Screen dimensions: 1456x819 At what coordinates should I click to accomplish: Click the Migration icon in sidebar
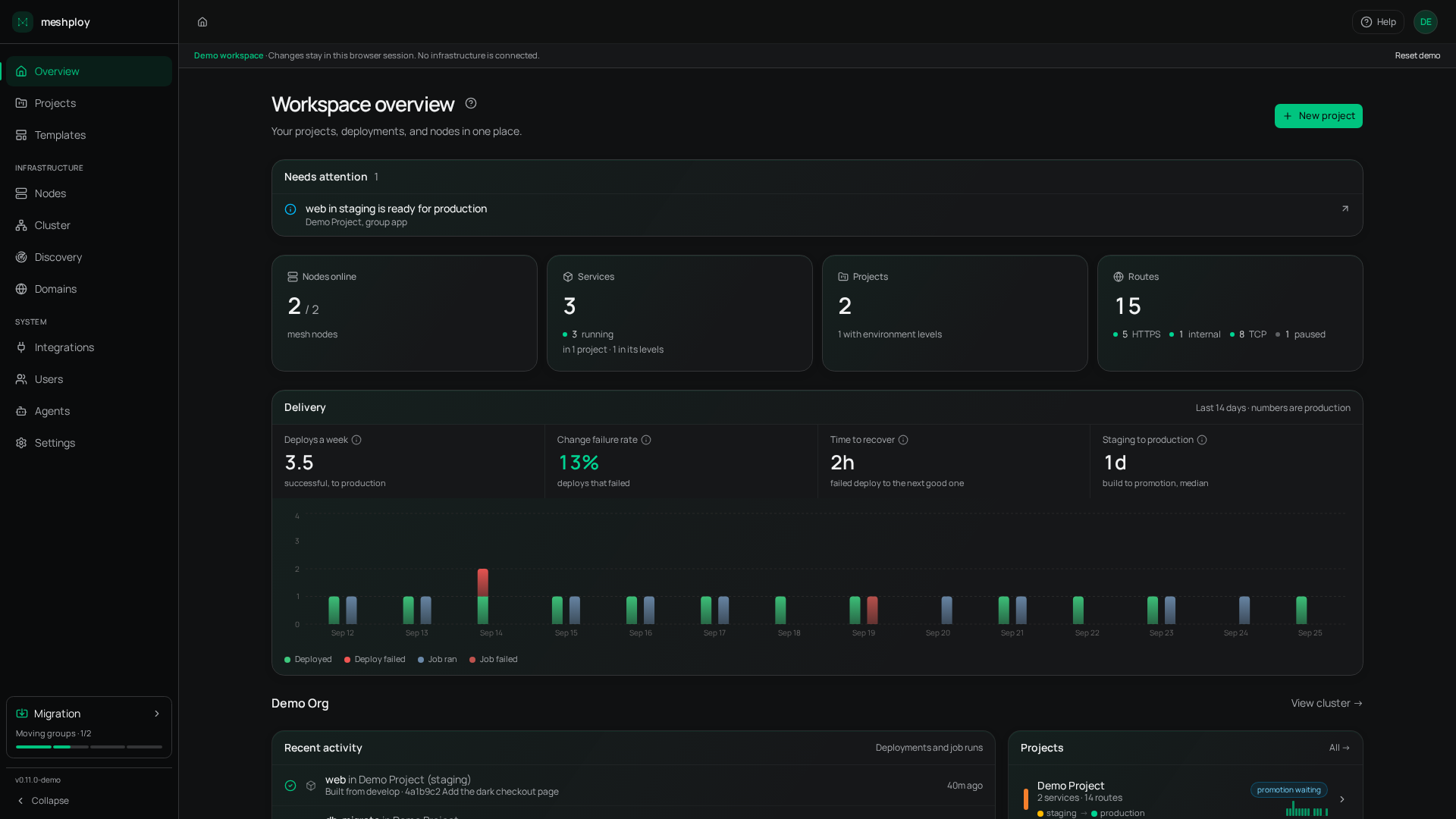pos(22,714)
